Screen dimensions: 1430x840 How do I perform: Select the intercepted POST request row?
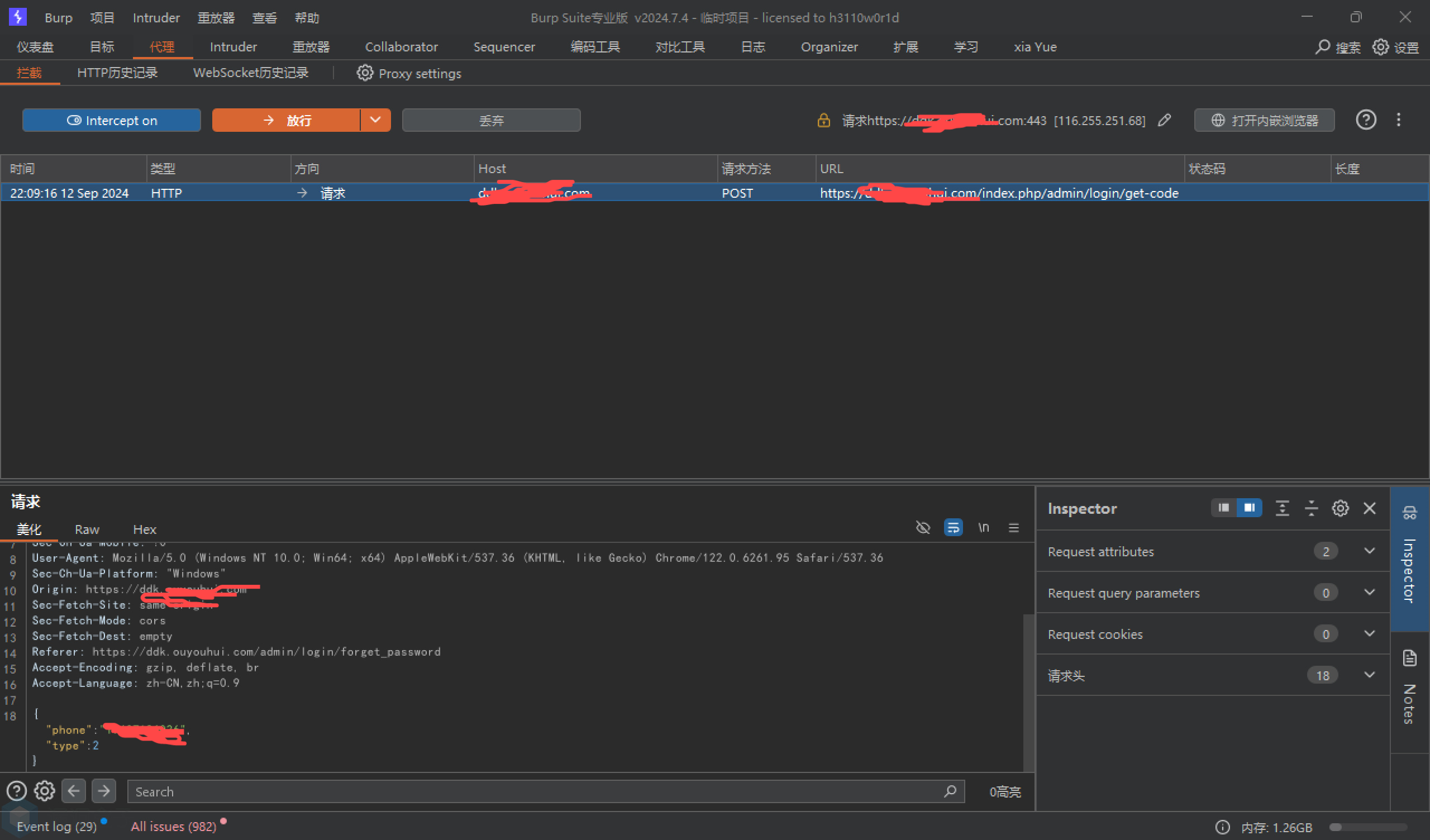714,193
